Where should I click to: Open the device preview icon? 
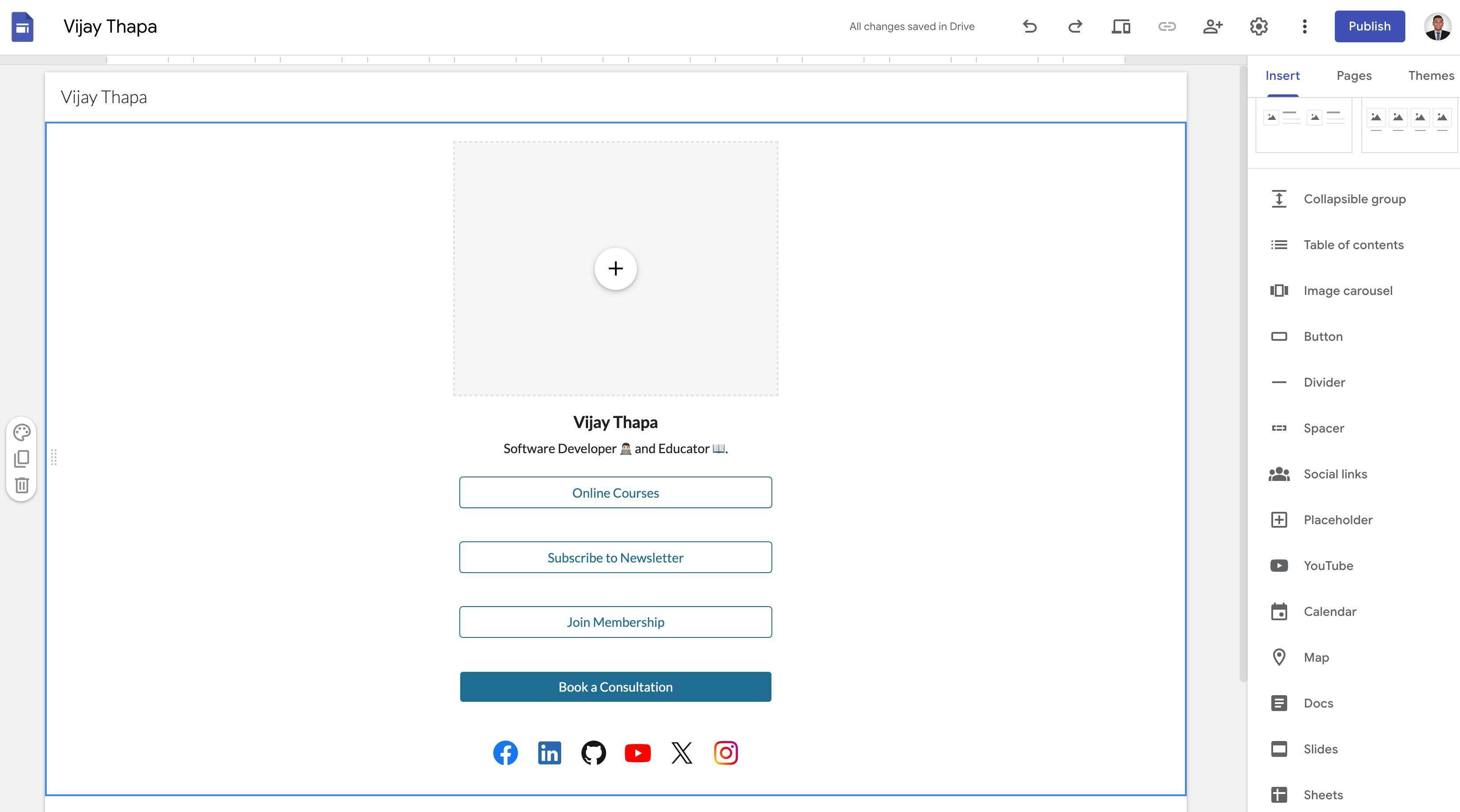pyautogui.click(x=1121, y=26)
